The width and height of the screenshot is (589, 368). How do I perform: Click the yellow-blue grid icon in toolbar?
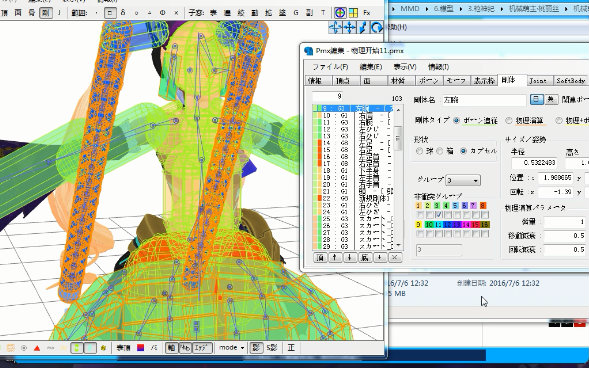[x=353, y=13]
